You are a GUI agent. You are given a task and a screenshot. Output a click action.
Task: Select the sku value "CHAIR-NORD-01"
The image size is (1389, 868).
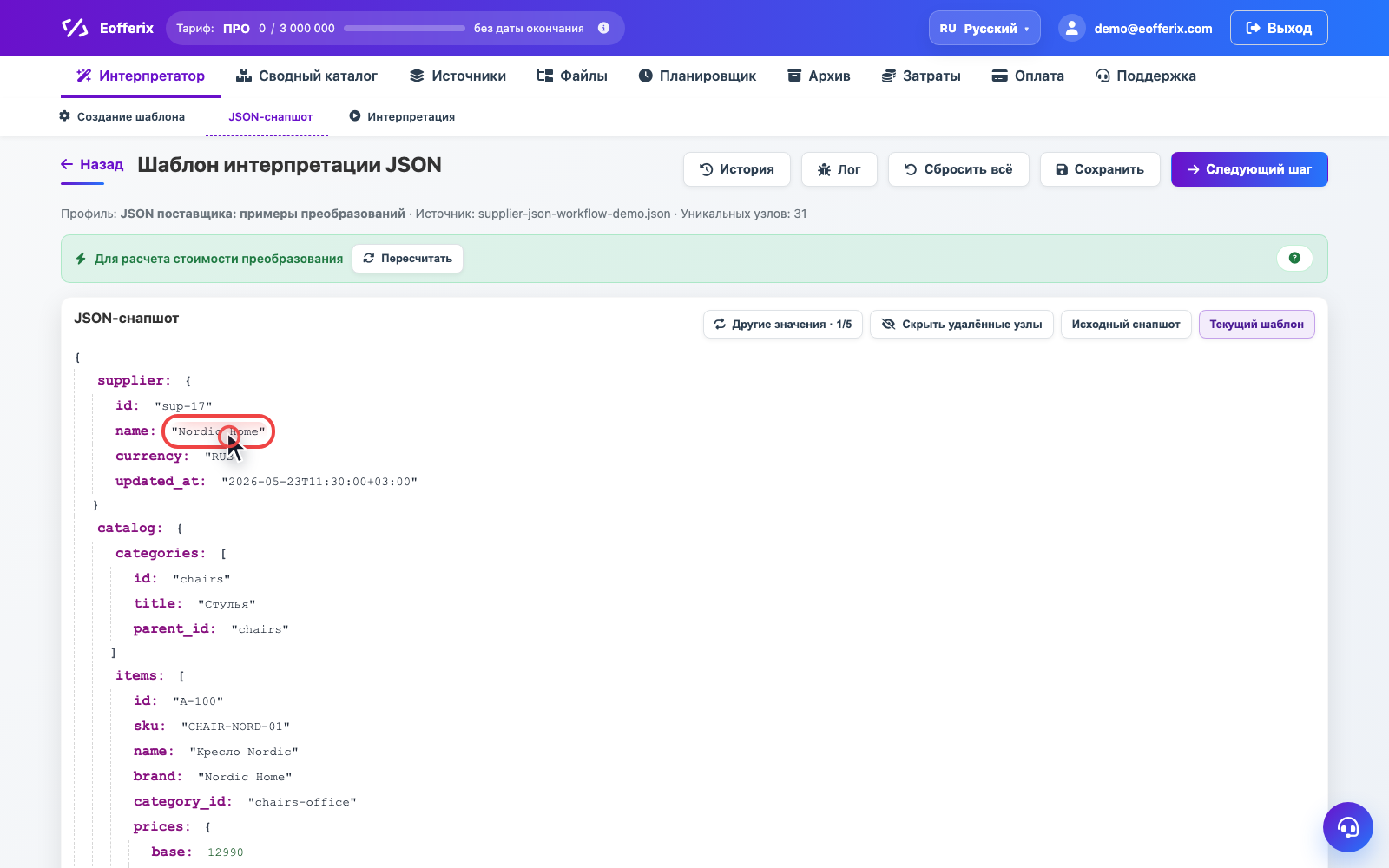pyautogui.click(x=235, y=727)
